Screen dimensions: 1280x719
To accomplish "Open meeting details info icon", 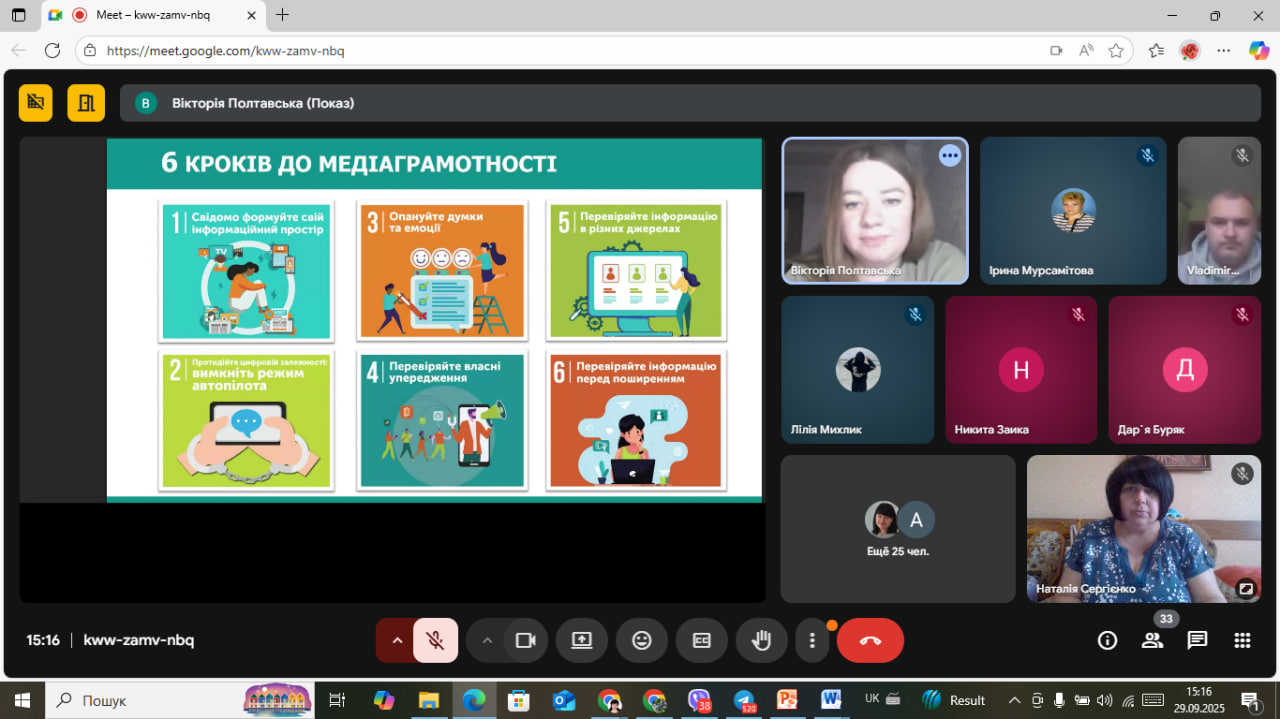I will tap(1107, 640).
